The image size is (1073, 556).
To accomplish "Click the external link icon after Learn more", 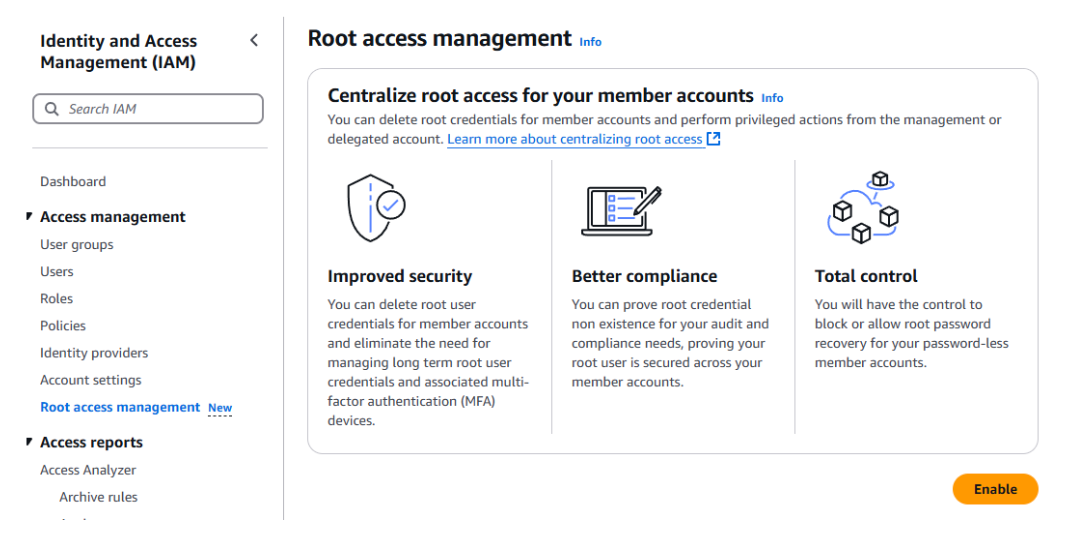I will [713, 139].
